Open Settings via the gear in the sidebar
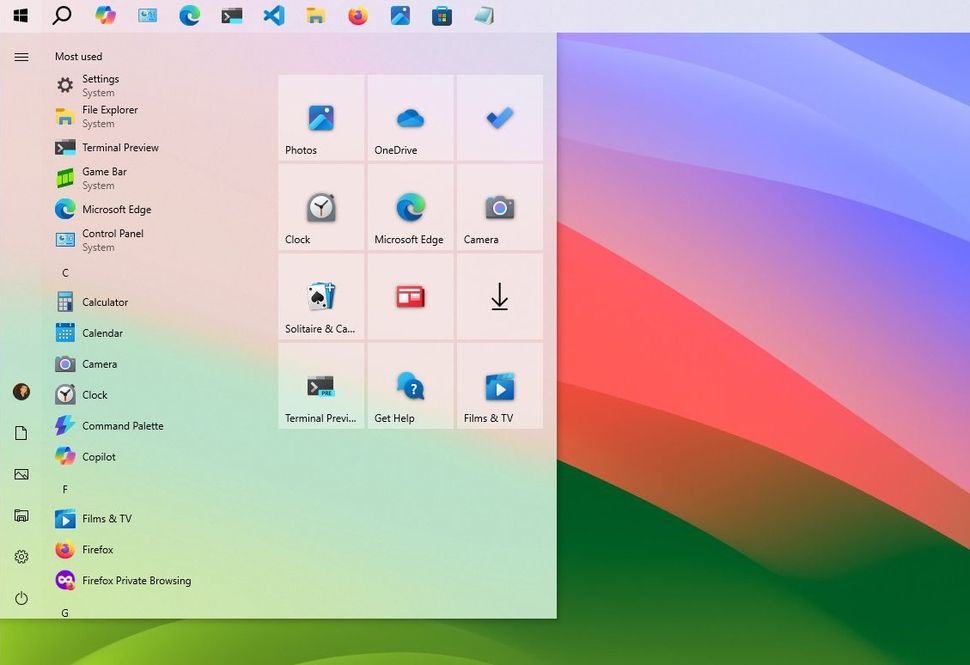This screenshot has width=970, height=665. 21,556
